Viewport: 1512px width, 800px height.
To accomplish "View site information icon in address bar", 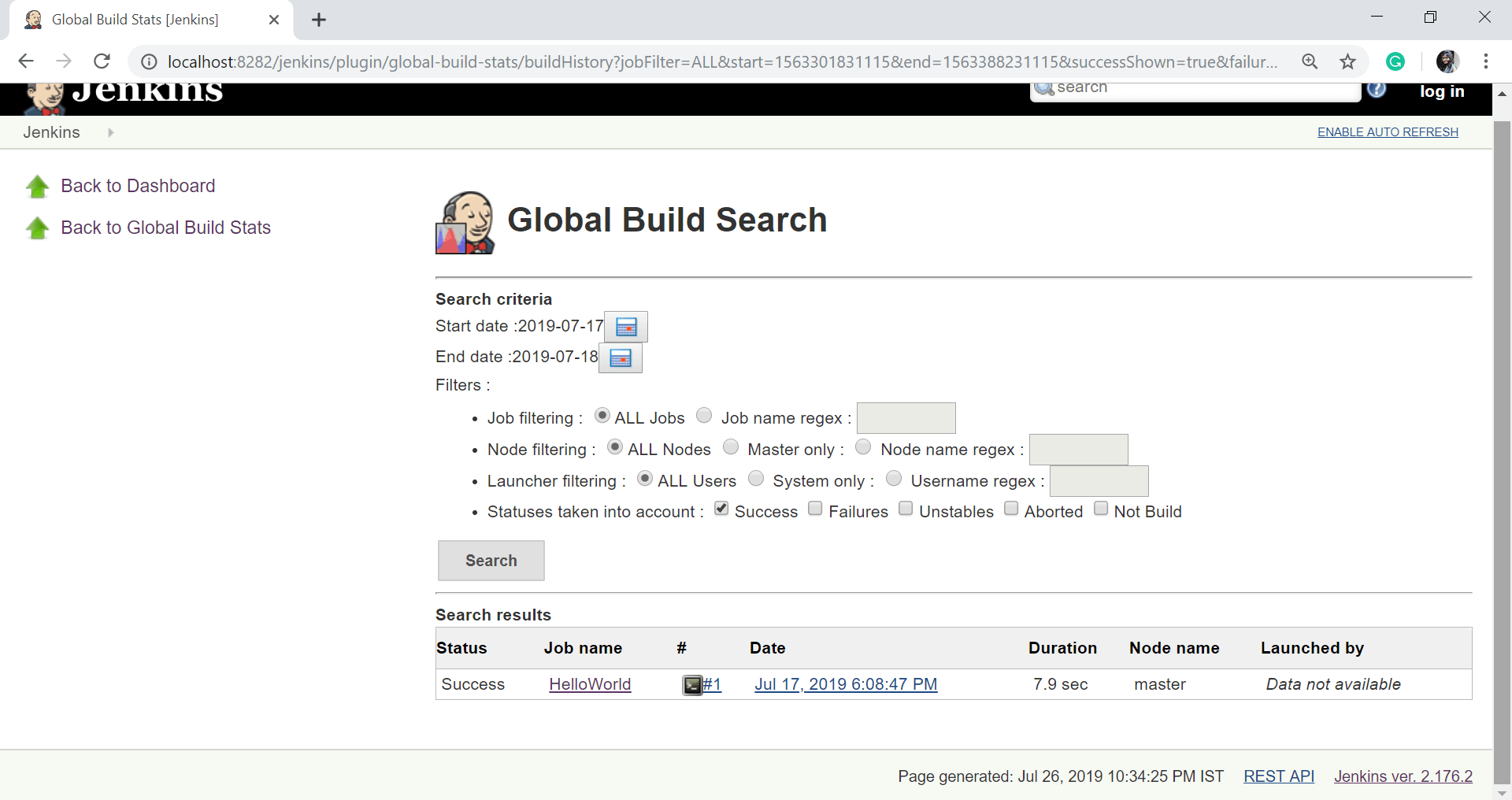I will click(x=149, y=61).
